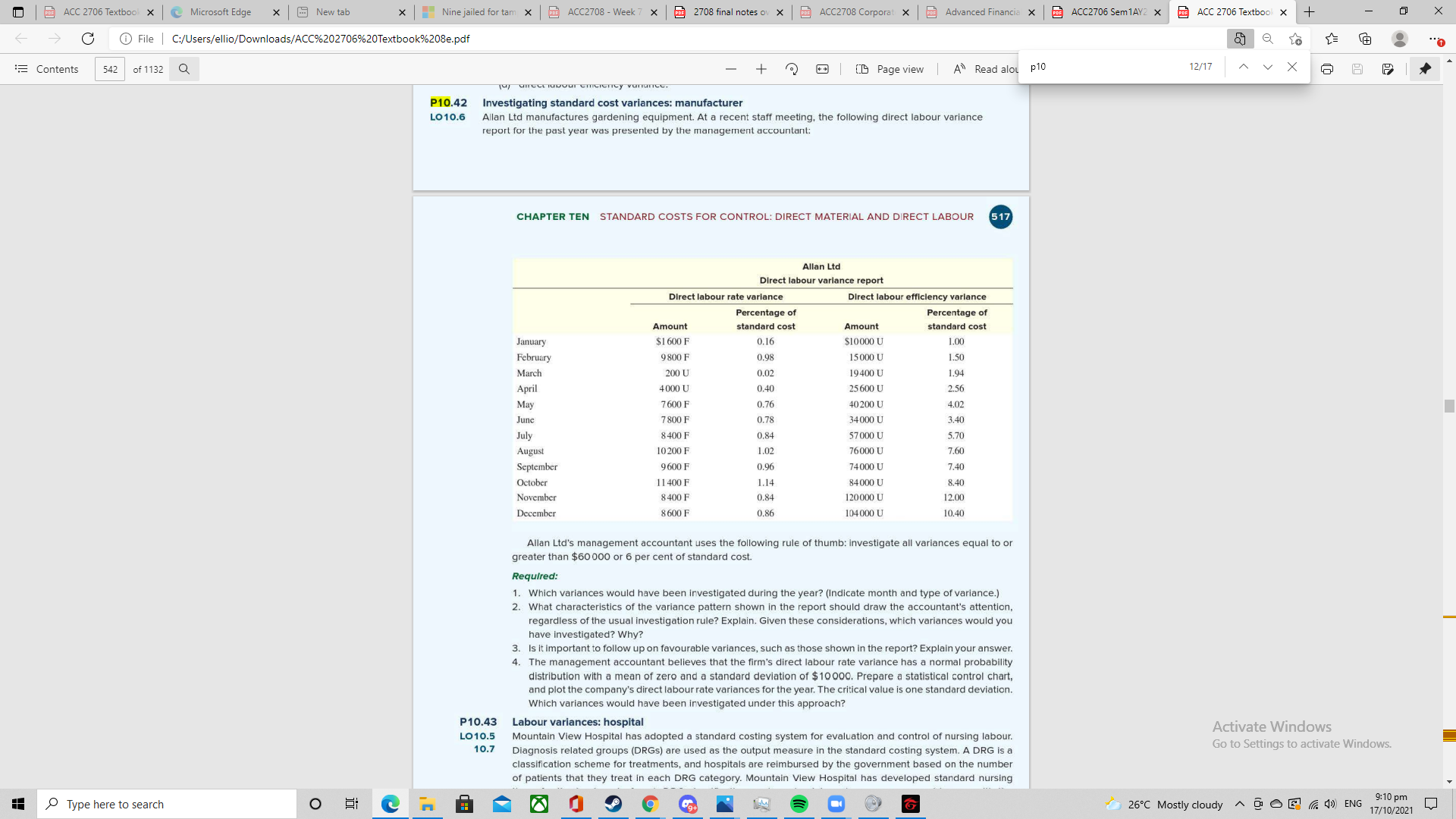
Task: Decrease zoom with minus control
Action: tap(730, 68)
